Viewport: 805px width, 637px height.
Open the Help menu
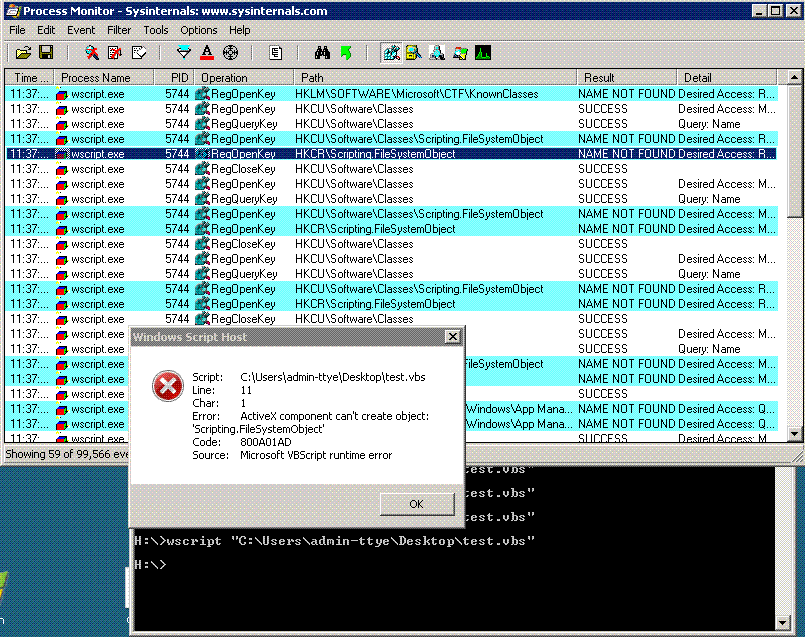click(x=239, y=30)
